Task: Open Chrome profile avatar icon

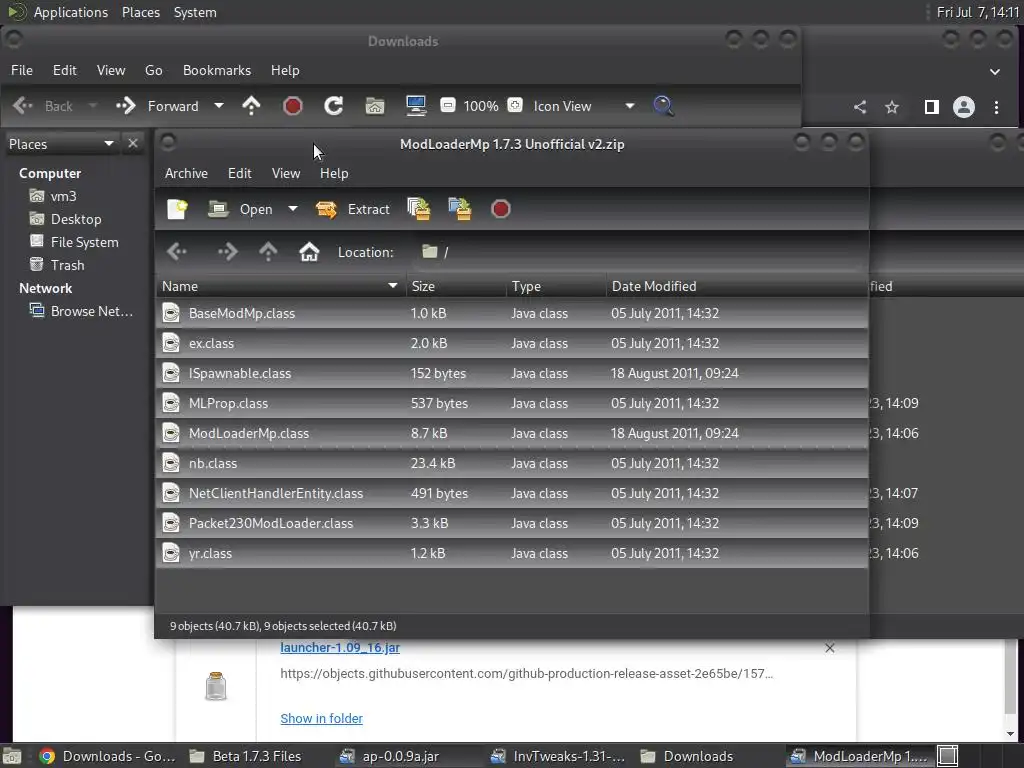Action: tap(963, 107)
